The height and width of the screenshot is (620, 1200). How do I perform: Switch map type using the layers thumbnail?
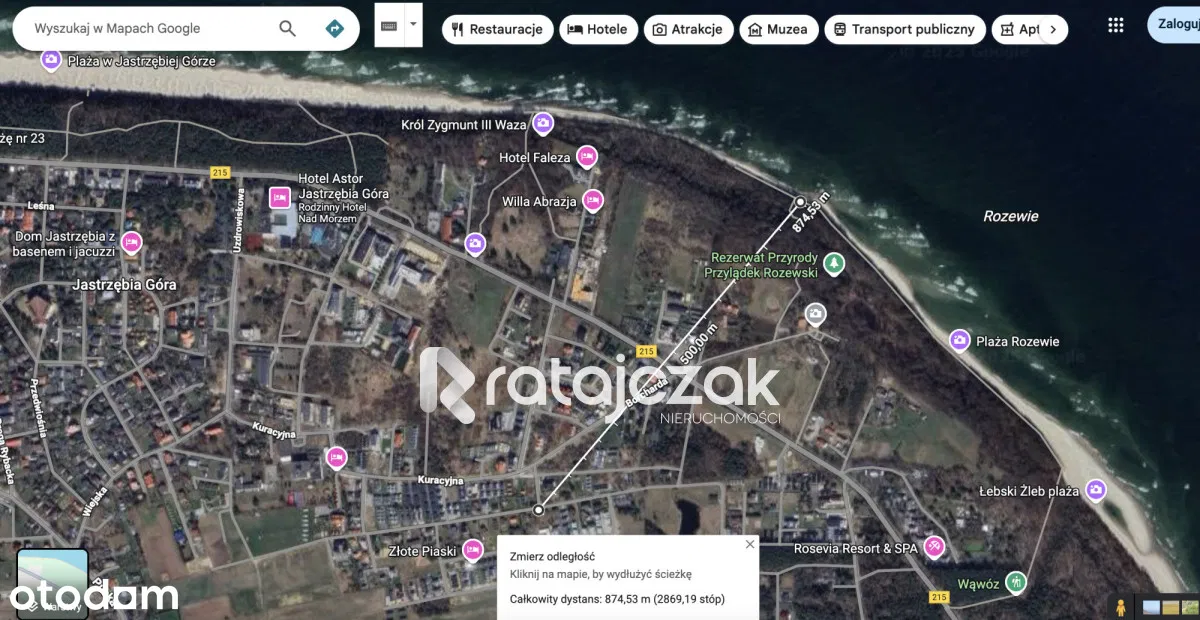click(52, 582)
